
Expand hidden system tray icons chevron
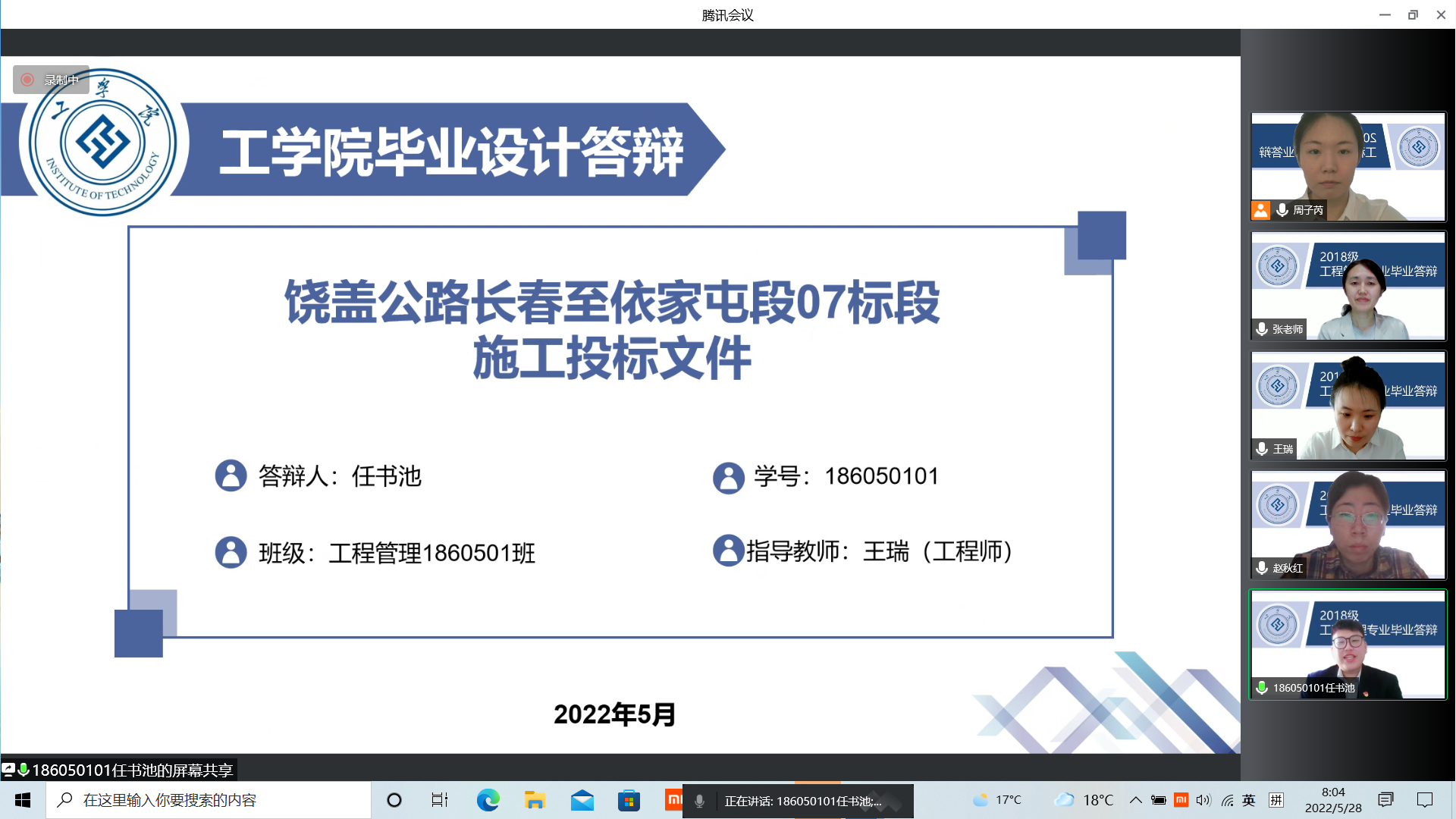(x=1135, y=800)
